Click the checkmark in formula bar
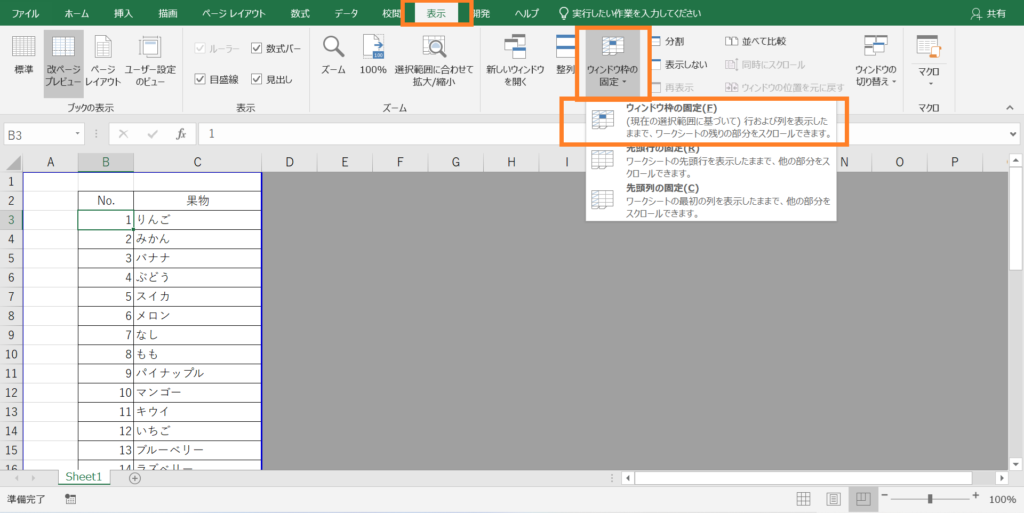 153,134
